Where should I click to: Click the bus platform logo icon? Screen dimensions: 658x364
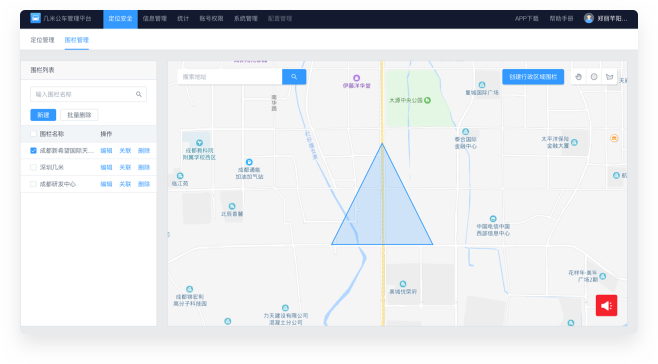coord(36,18)
